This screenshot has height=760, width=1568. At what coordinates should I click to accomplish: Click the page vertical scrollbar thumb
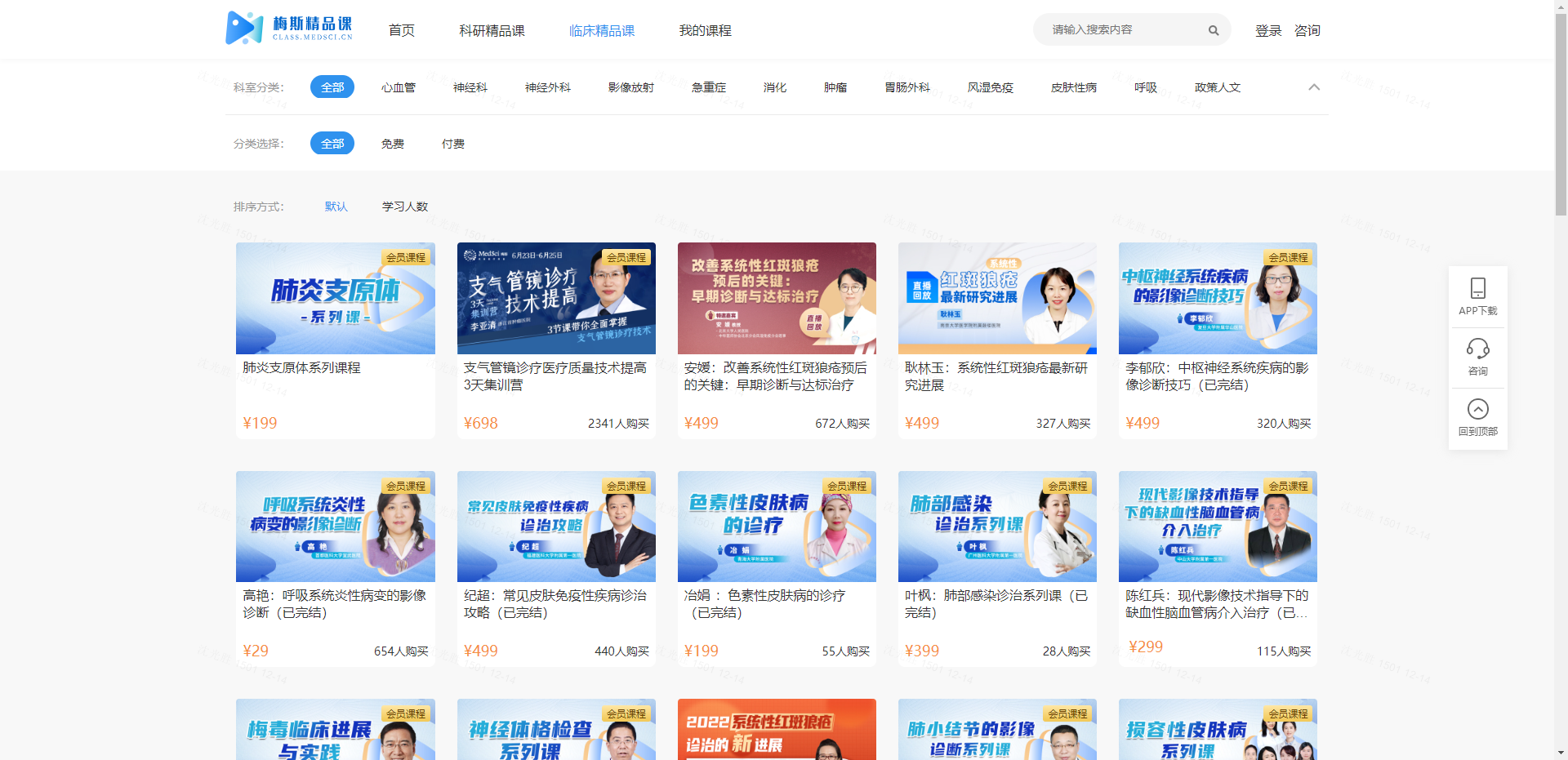pyautogui.click(x=1561, y=114)
